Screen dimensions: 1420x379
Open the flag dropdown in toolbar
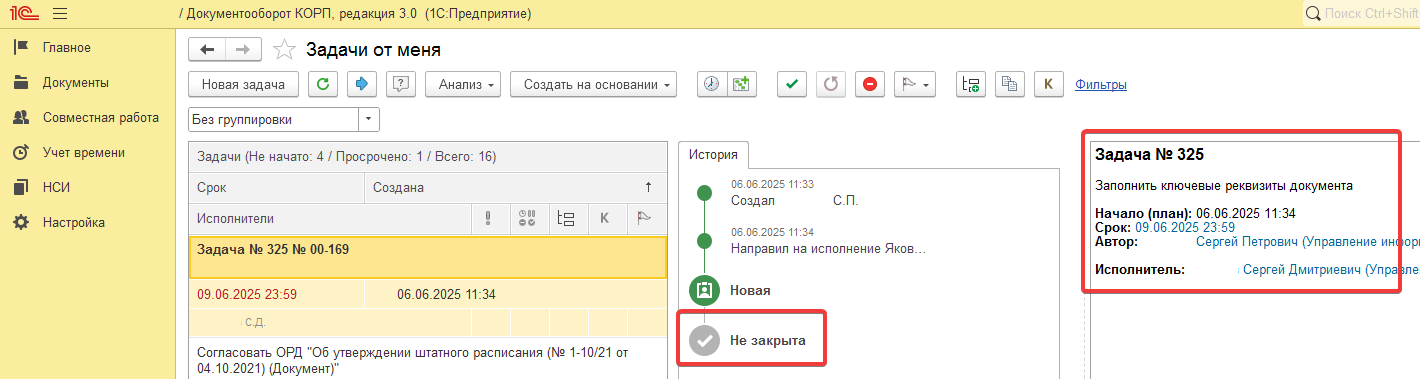(x=914, y=85)
